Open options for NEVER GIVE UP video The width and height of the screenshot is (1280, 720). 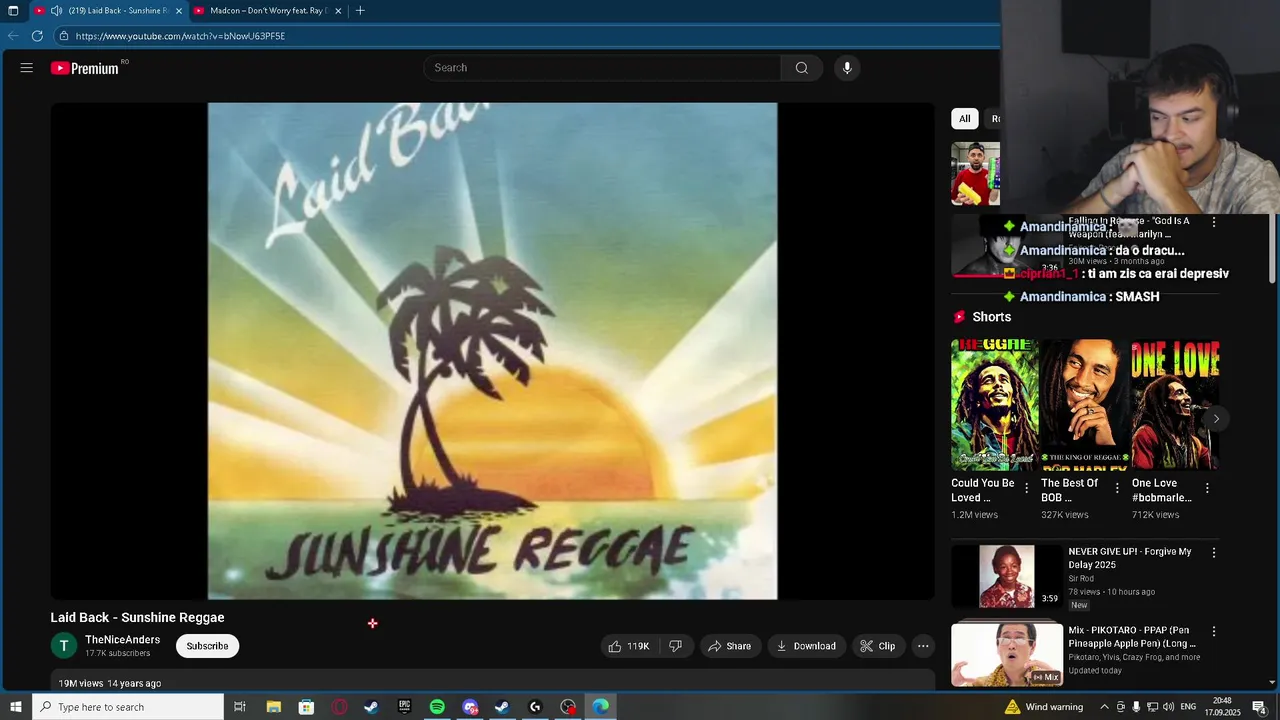tap(1214, 553)
